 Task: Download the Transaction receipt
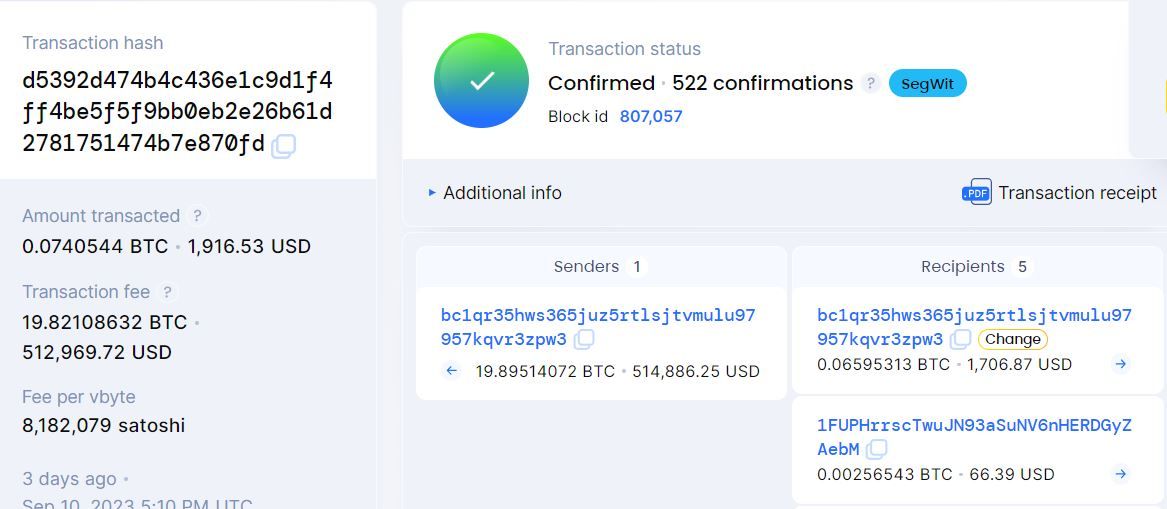tap(1076, 192)
